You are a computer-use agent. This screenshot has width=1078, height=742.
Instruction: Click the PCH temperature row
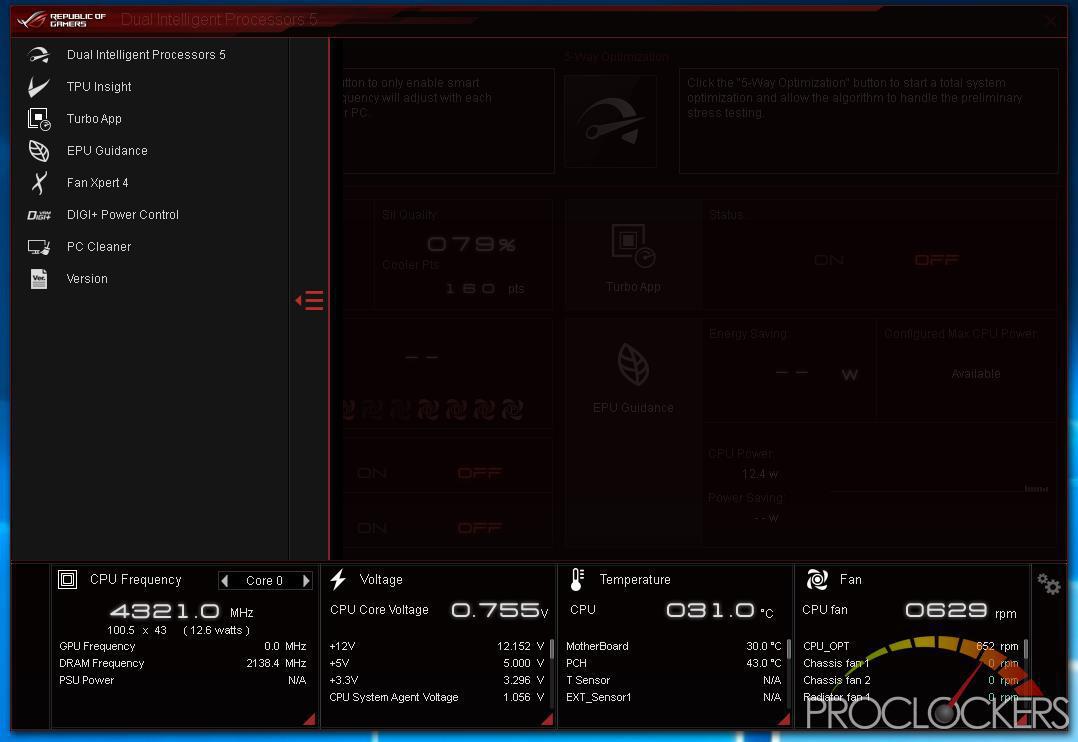(x=674, y=664)
